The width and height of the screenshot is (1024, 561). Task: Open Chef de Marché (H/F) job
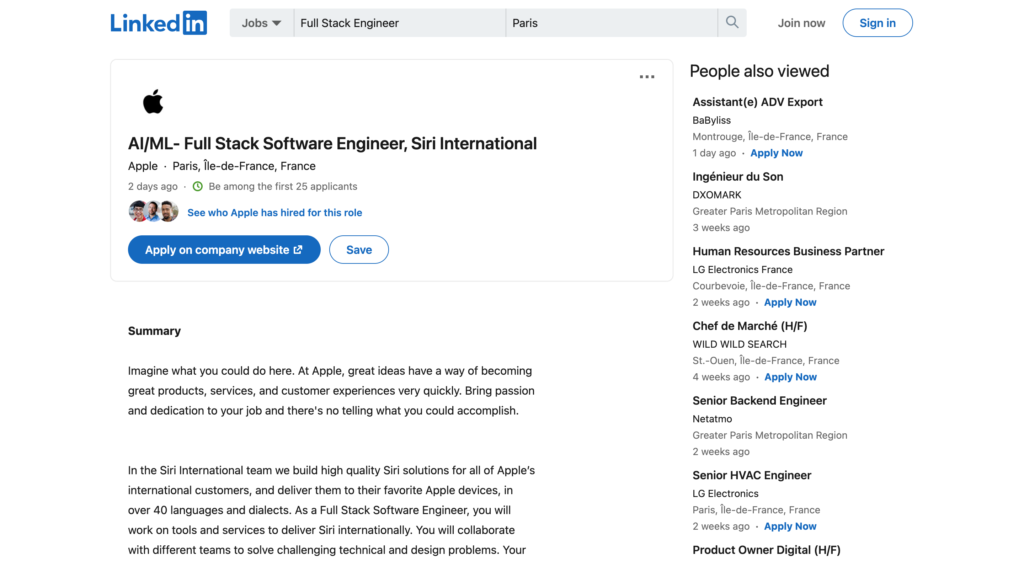(750, 325)
